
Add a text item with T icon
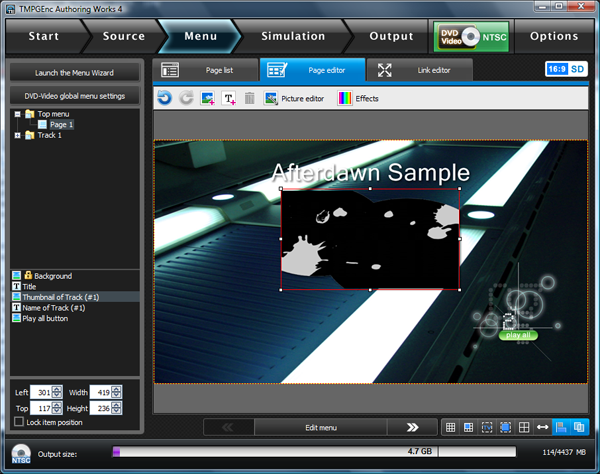pyautogui.click(x=229, y=99)
